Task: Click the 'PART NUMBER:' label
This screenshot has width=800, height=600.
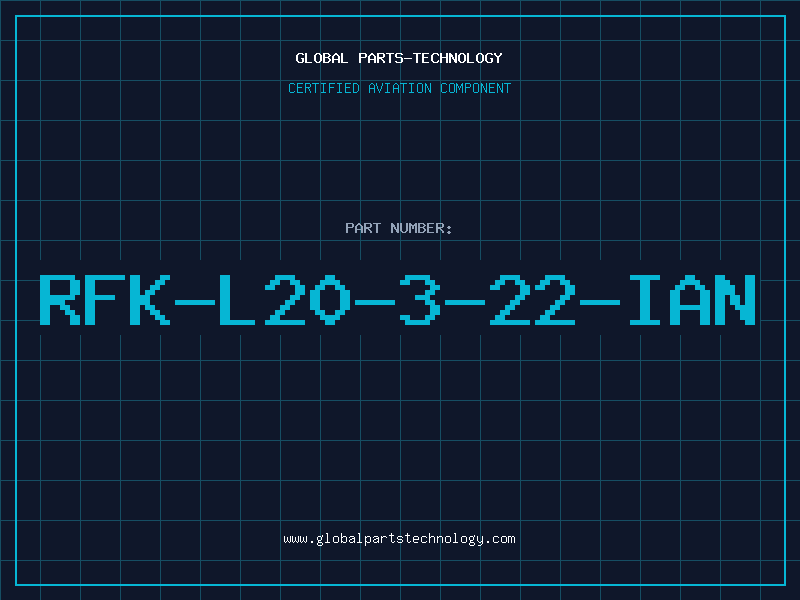Action: click(399, 228)
